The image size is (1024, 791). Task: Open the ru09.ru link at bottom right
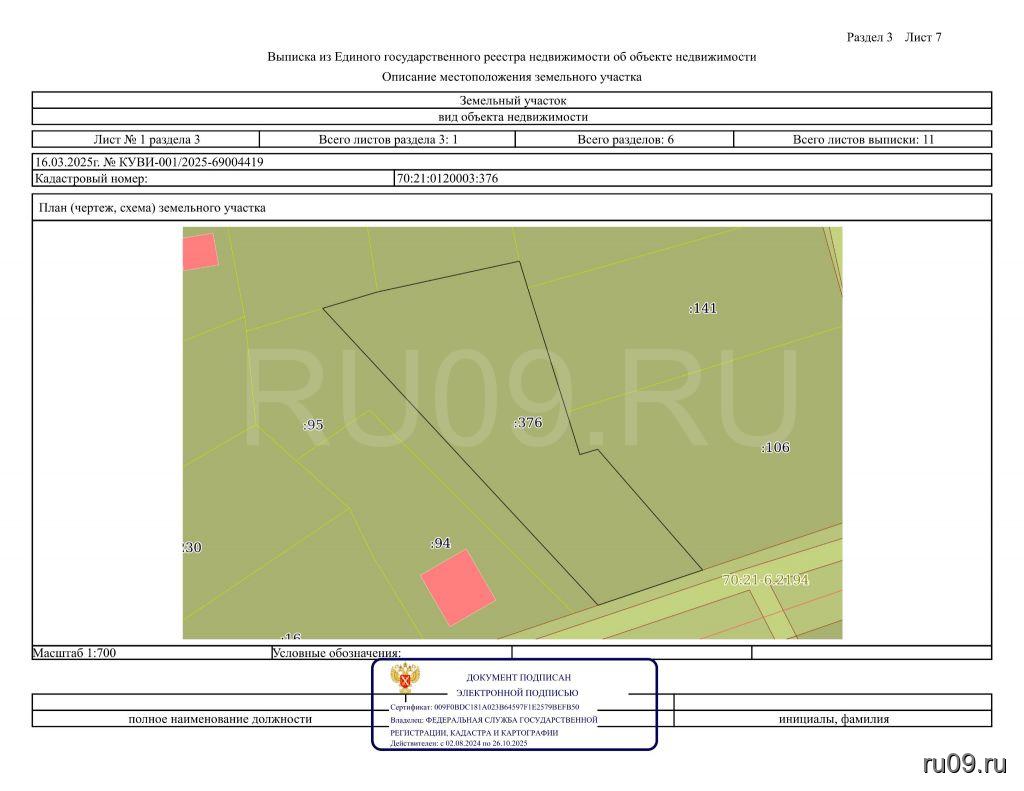pyautogui.click(x=964, y=764)
